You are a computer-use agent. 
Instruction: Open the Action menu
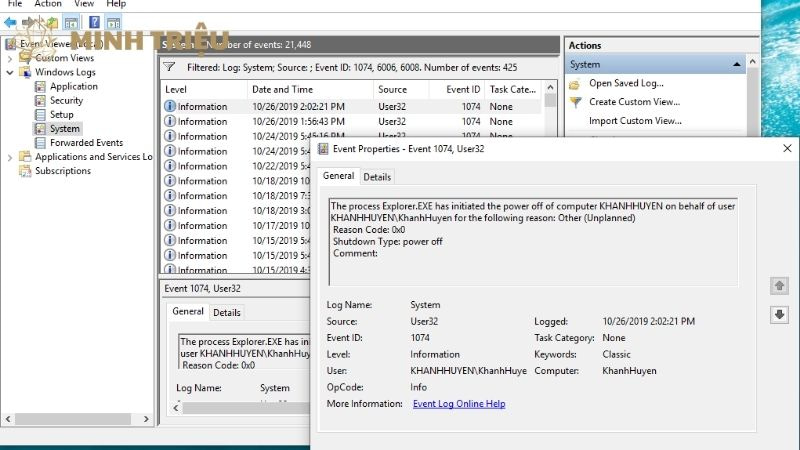[48, 4]
